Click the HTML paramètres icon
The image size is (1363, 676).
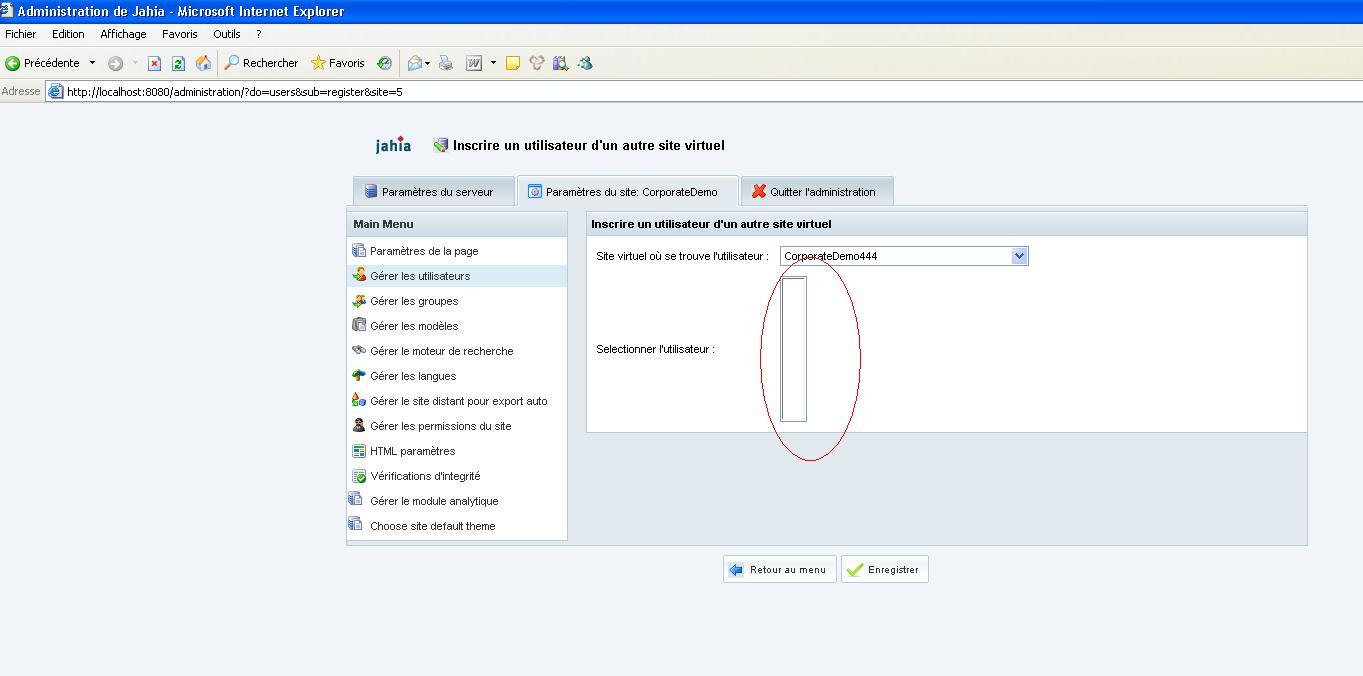[x=359, y=451]
